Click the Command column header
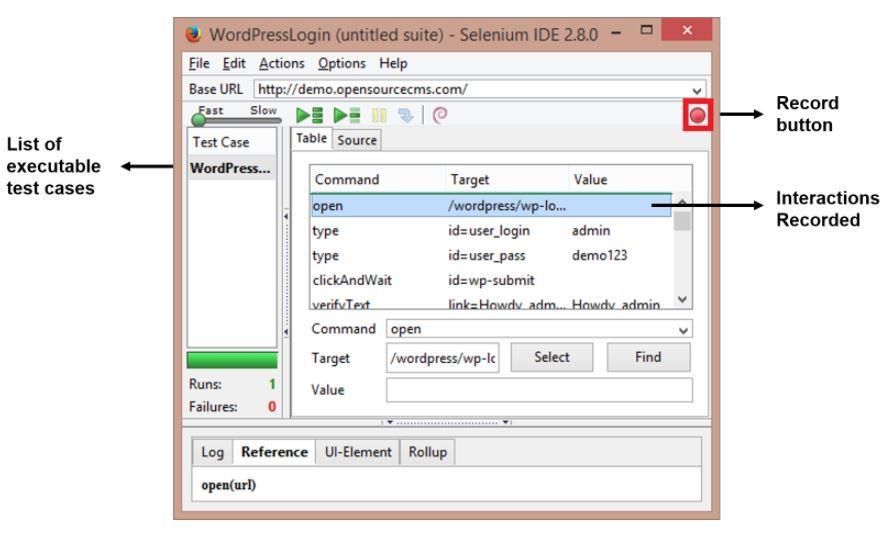The image size is (888, 537). pyautogui.click(x=378, y=180)
